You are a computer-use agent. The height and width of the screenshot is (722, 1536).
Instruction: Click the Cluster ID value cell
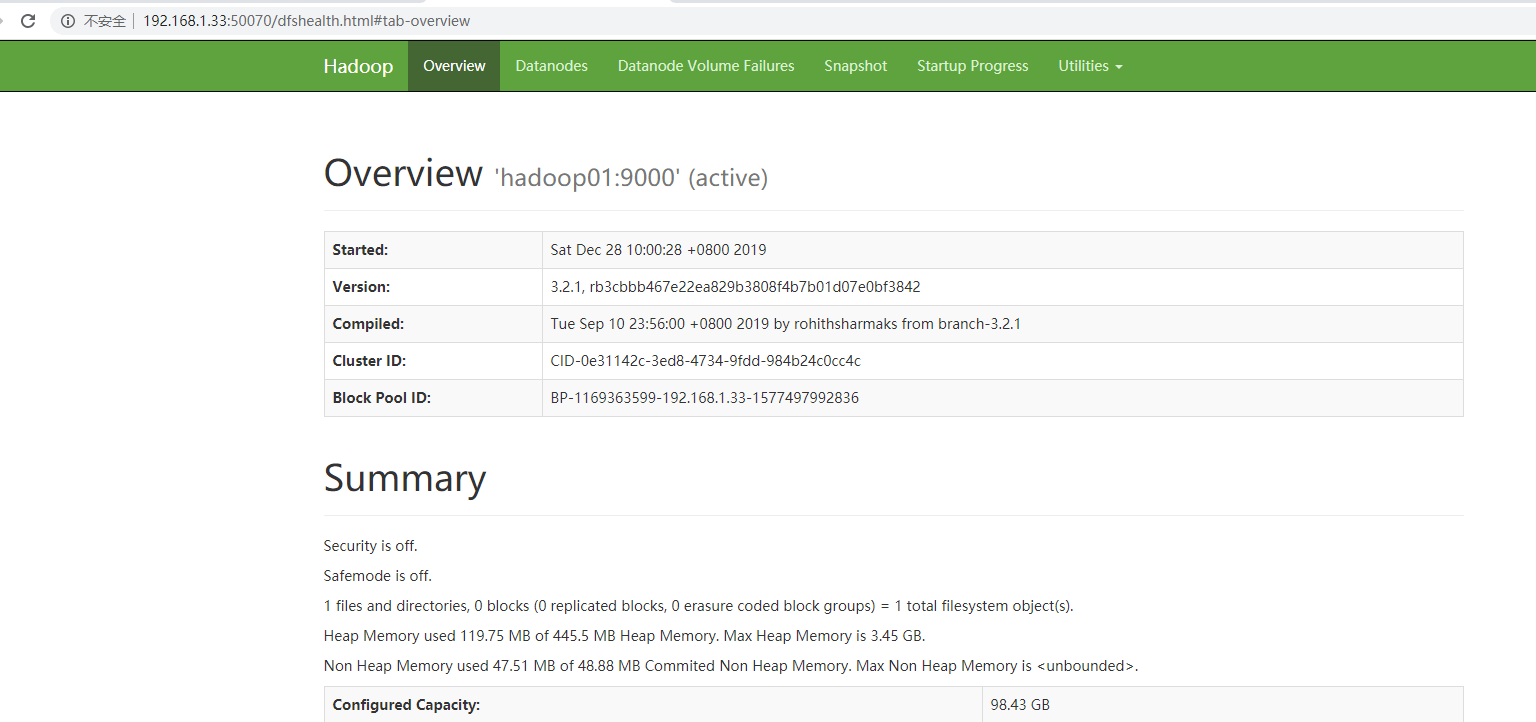(x=705, y=361)
